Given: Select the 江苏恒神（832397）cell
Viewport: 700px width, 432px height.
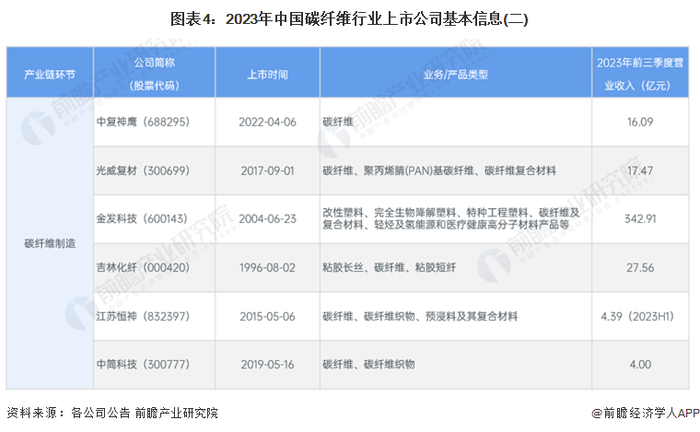Looking at the screenshot, I should (154, 316).
